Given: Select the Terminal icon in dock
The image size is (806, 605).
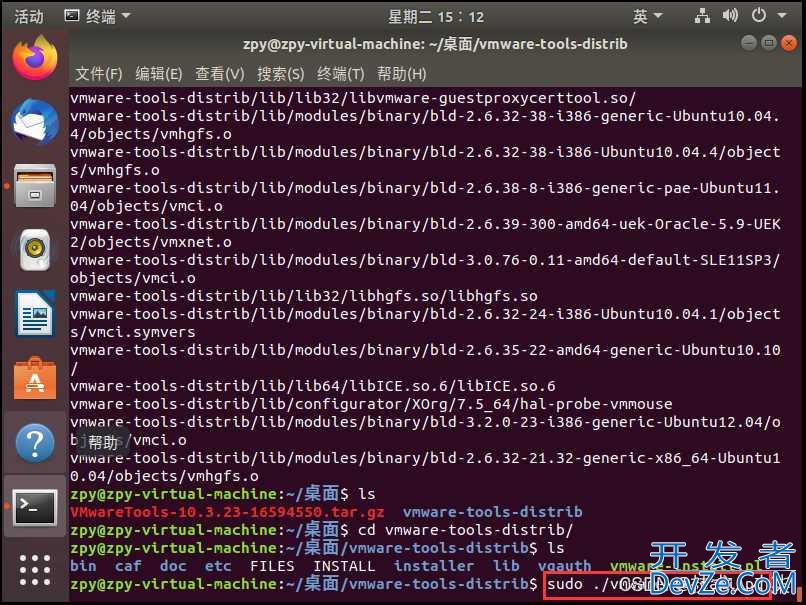Looking at the screenshot, I should point(35,507).
